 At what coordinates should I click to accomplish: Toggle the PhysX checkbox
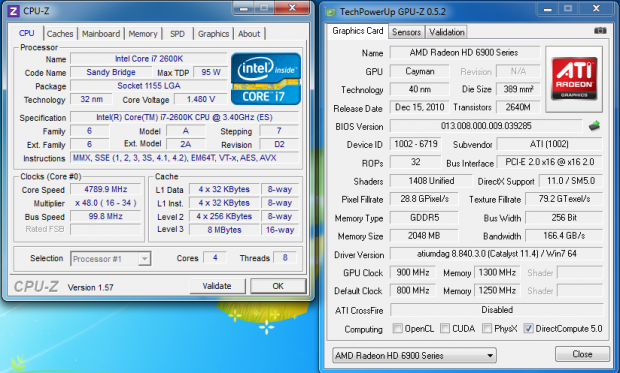coord(487,328)
